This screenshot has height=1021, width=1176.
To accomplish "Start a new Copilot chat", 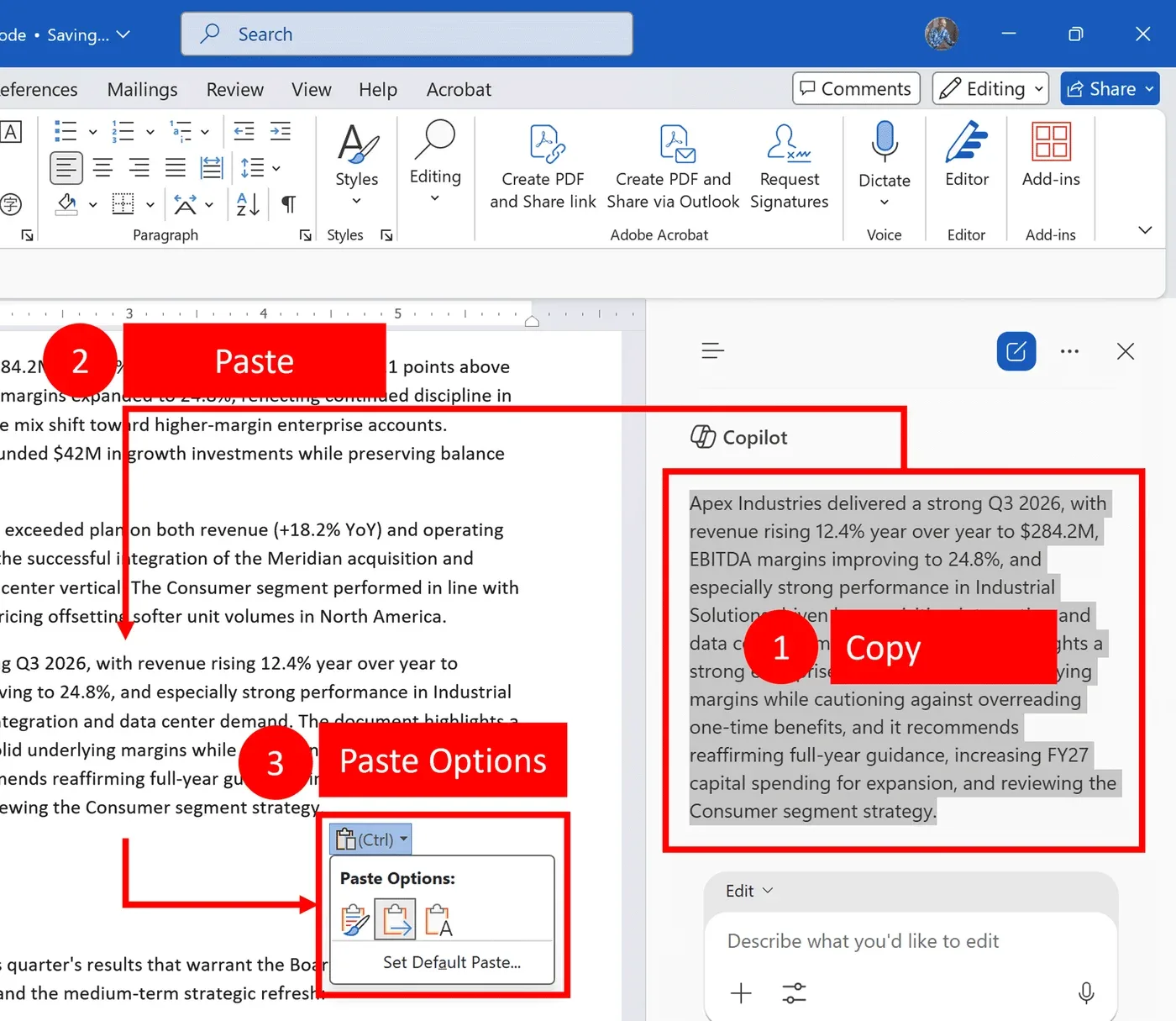I will (x=1016, y=351).
